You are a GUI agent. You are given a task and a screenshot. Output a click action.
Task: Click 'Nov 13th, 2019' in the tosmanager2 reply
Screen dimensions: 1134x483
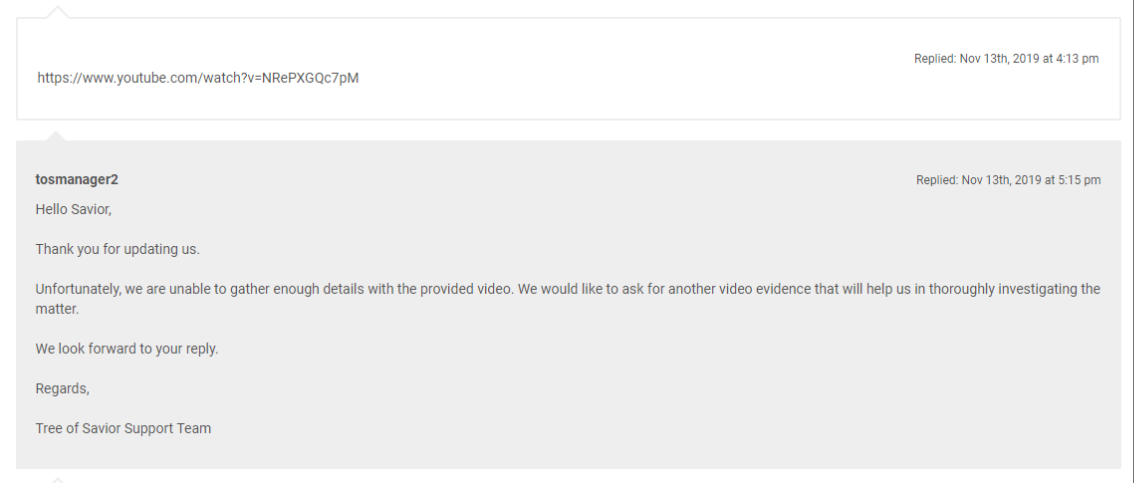tap(1000, 181)
